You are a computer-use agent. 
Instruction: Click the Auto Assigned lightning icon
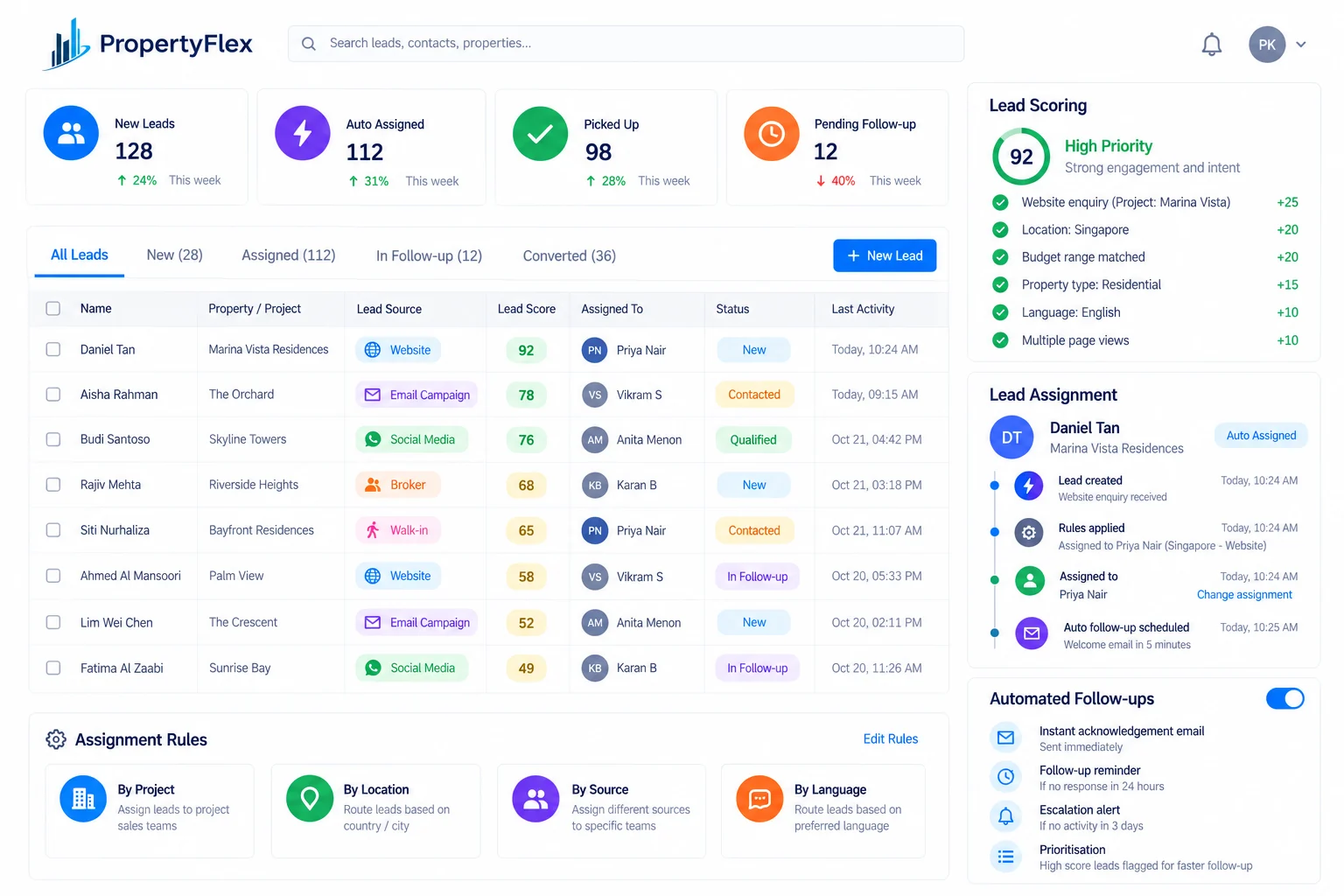click(303, 133)
